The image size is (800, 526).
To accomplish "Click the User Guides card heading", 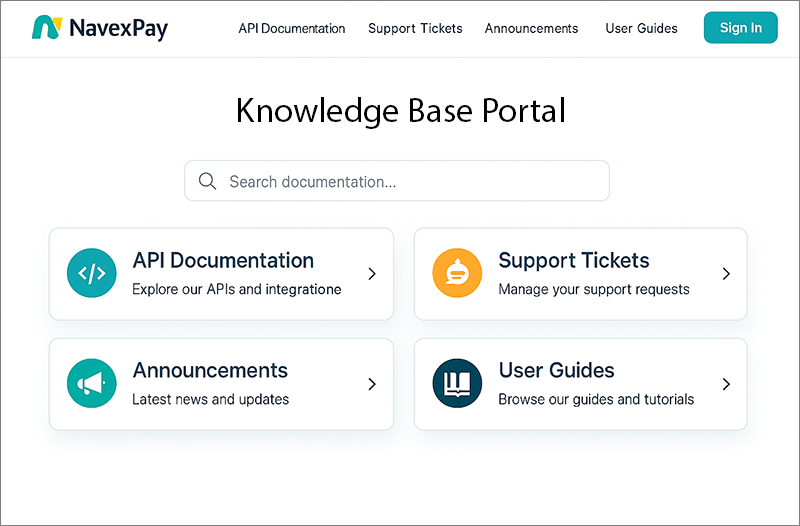I will click(x=556, y=371).
